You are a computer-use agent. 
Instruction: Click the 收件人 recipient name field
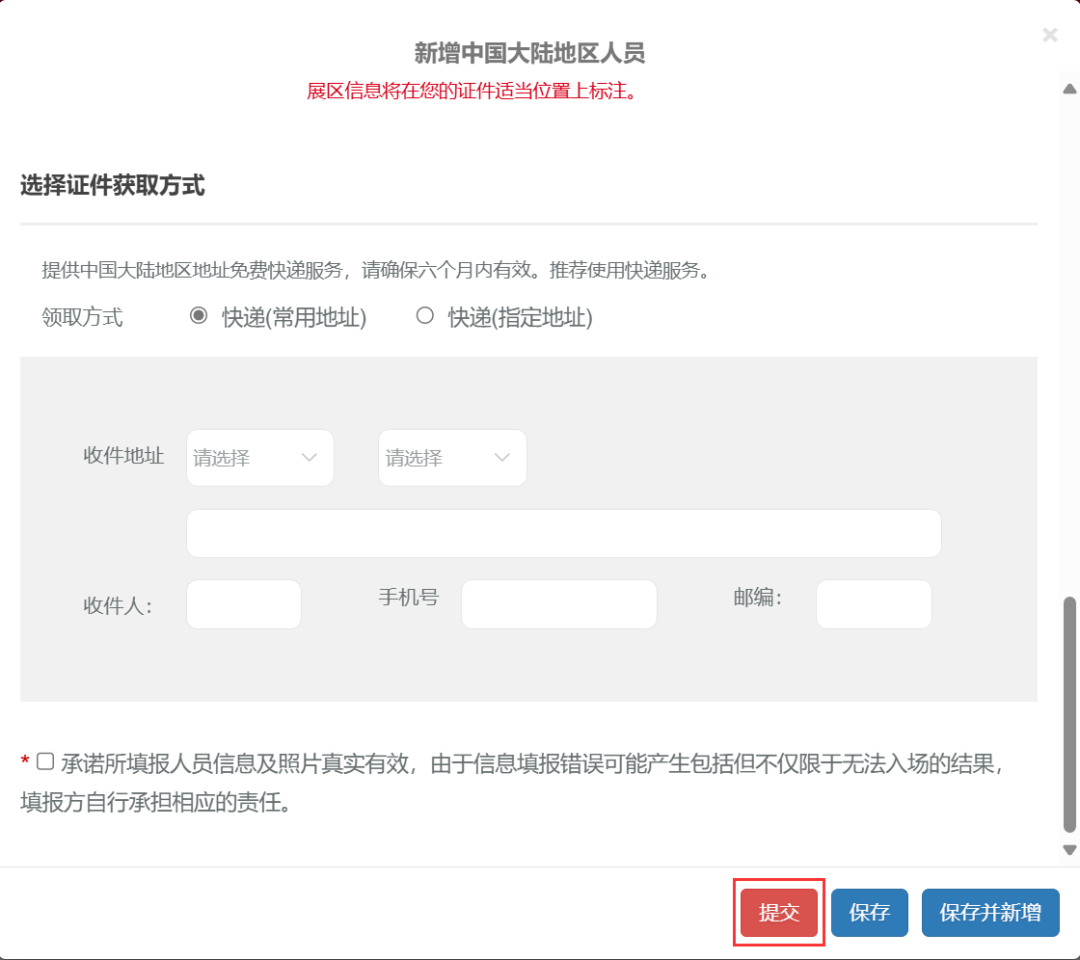coord(243,604)
